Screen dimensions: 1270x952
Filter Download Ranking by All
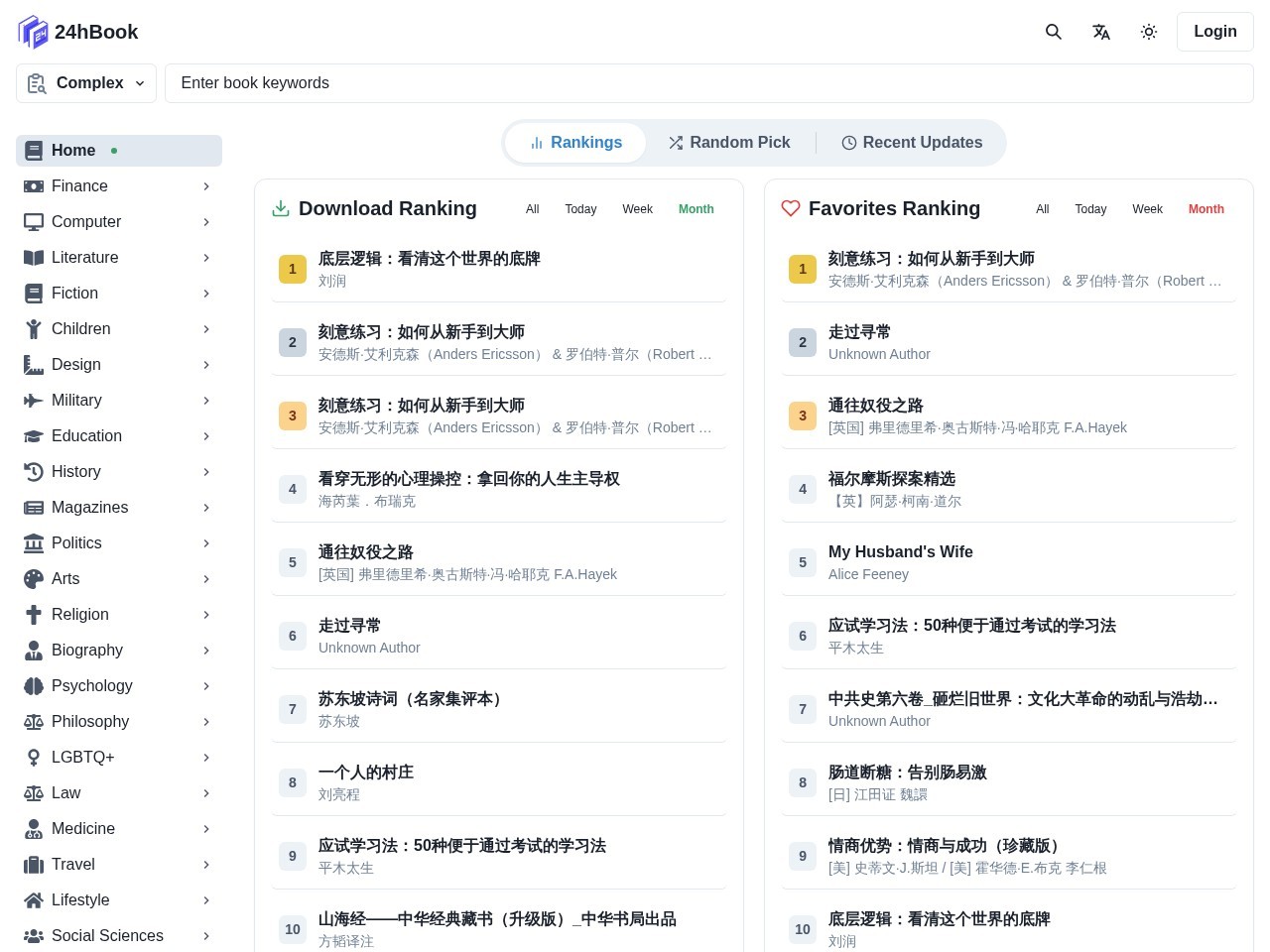(x=533, y=209)
